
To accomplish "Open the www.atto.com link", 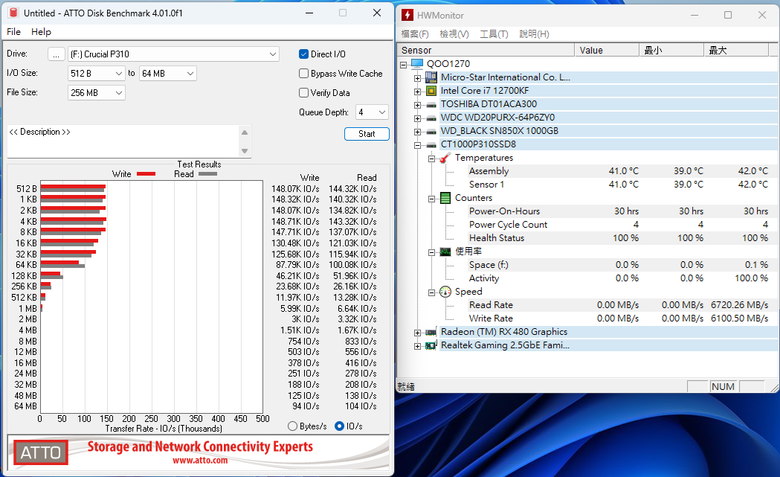I will (x=200, y=461).
